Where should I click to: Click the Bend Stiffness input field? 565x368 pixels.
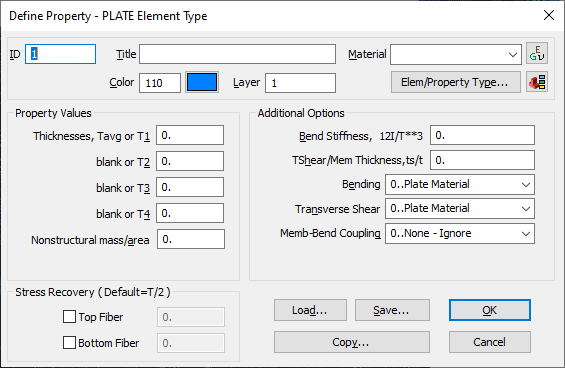(482, 135)
